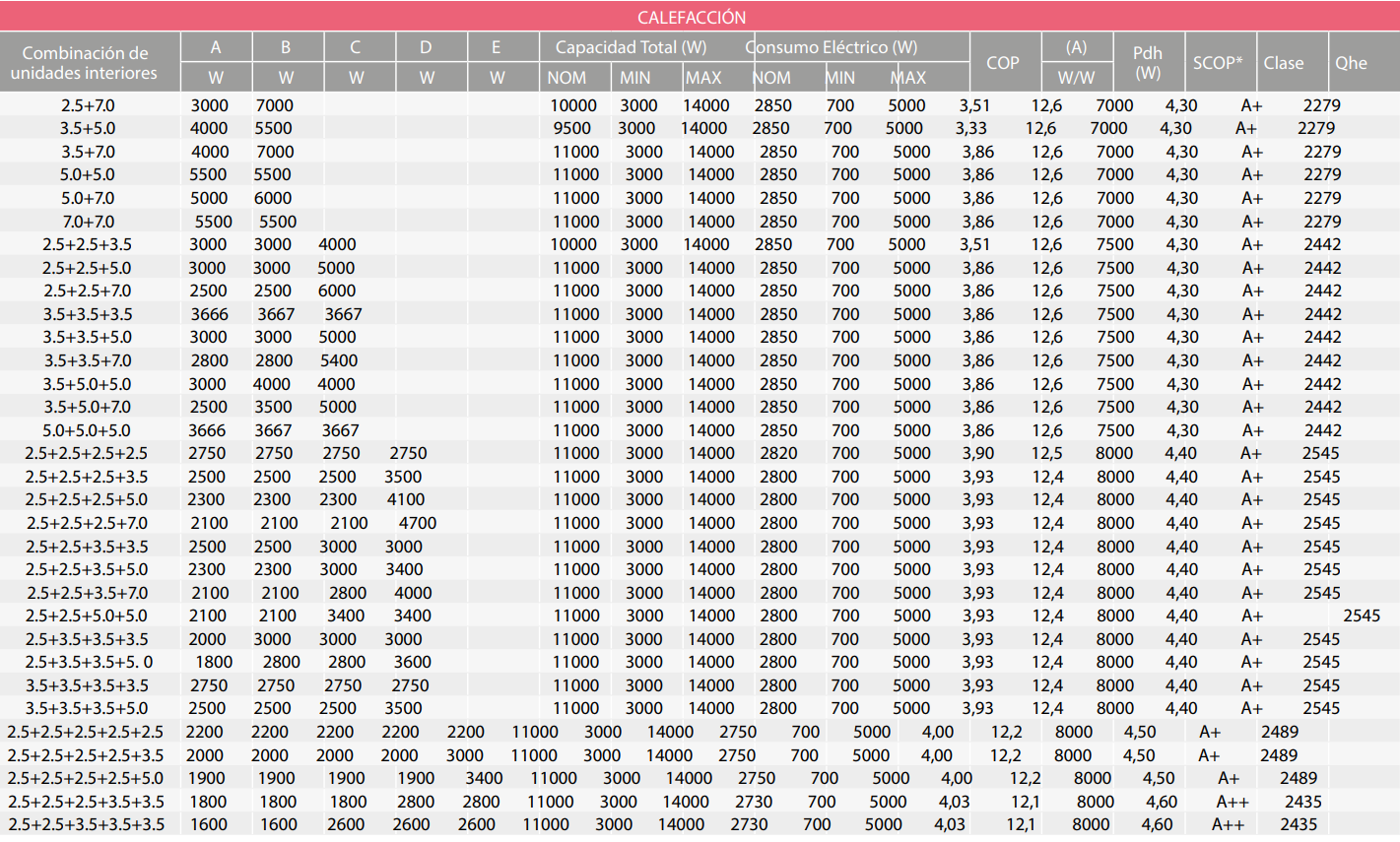1400x842 pixels.
Task: Click the row label 2.5+2.5+2.5+3.5
Action: 87,477
